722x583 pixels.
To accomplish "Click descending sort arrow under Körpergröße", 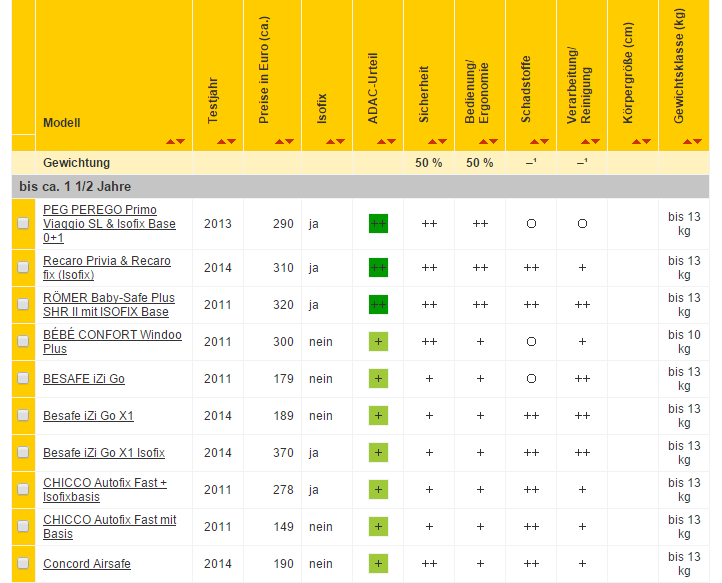I will coord(647,142).
